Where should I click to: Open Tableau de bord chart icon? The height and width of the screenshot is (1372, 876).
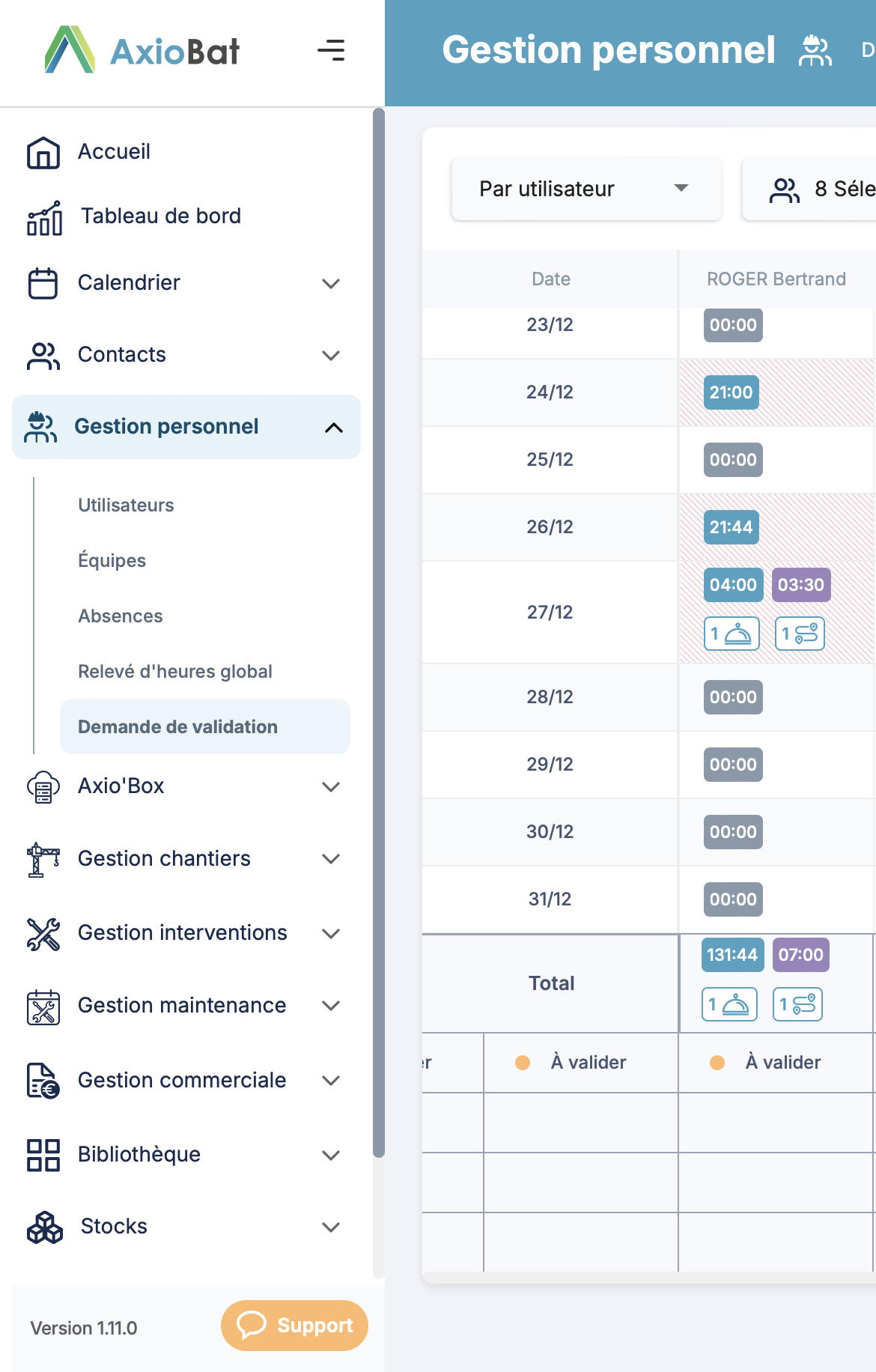44,218
